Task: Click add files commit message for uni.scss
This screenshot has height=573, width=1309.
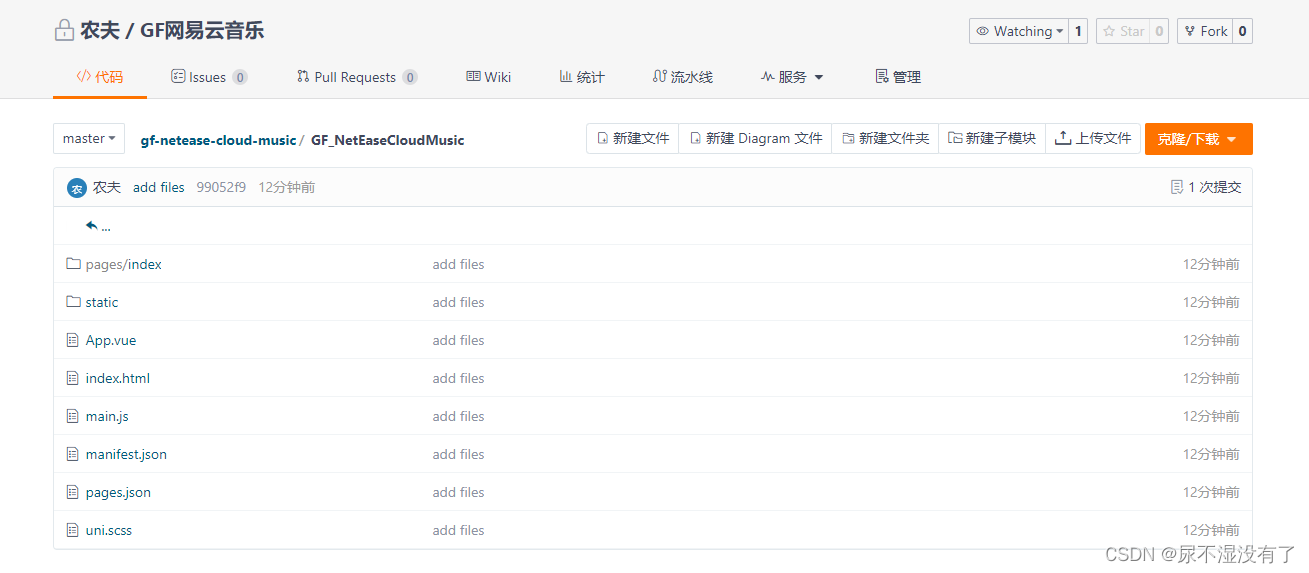Action: click(458, 530)
